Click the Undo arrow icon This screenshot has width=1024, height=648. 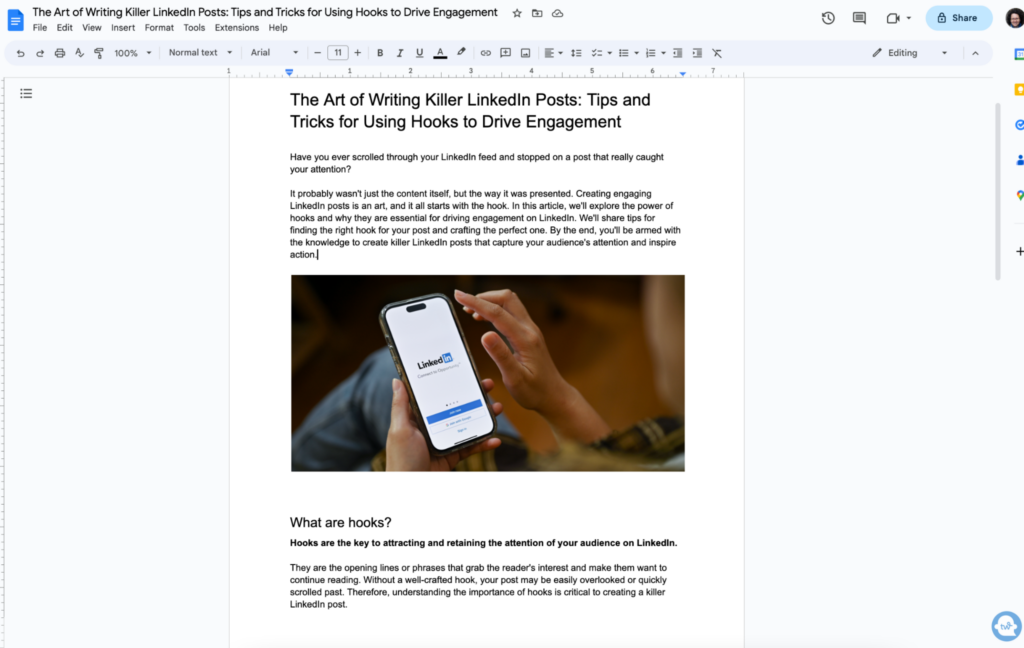(x=21, y=53)
